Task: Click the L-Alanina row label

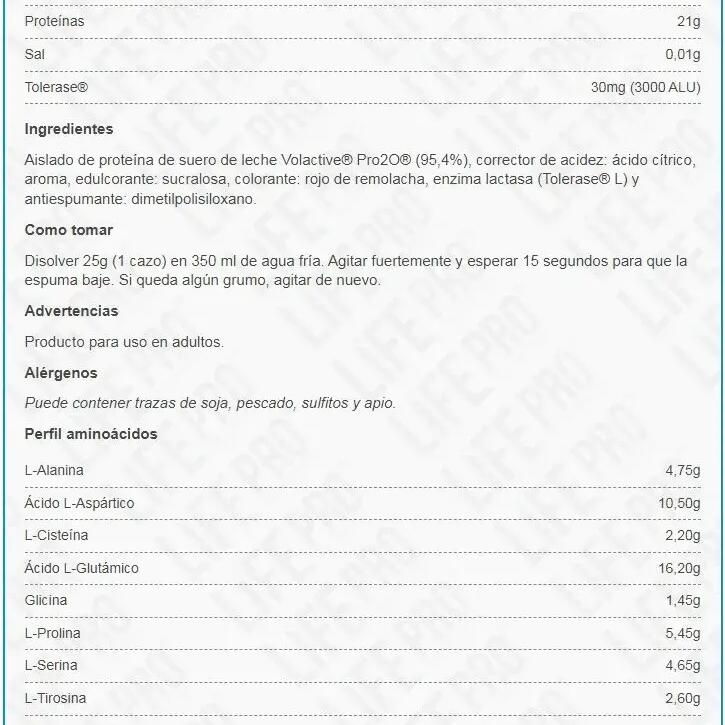Action: pos(54,470)
